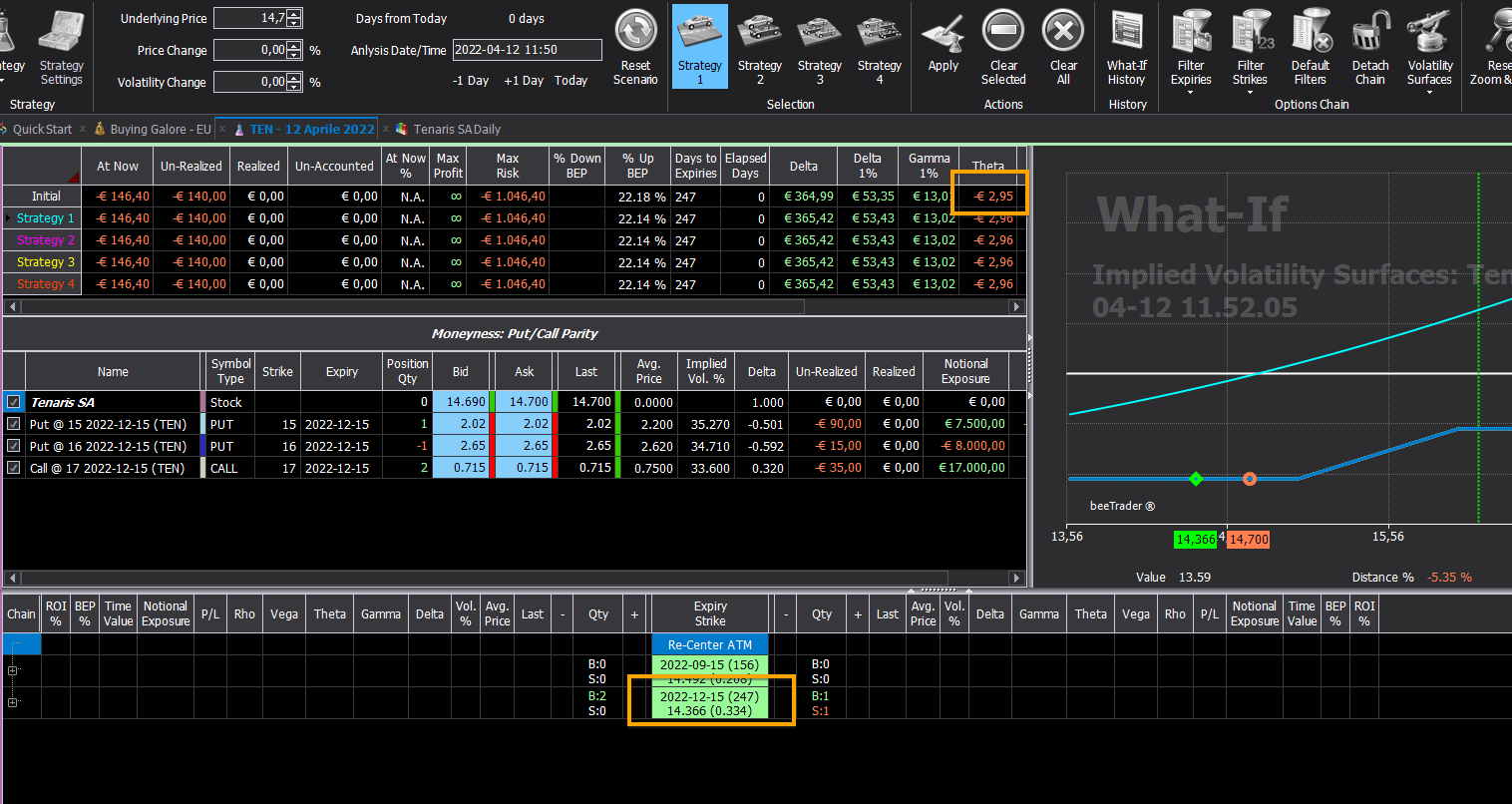
Task: Toggle checkbox for Call @ 17 position
Action: point(13,468)
